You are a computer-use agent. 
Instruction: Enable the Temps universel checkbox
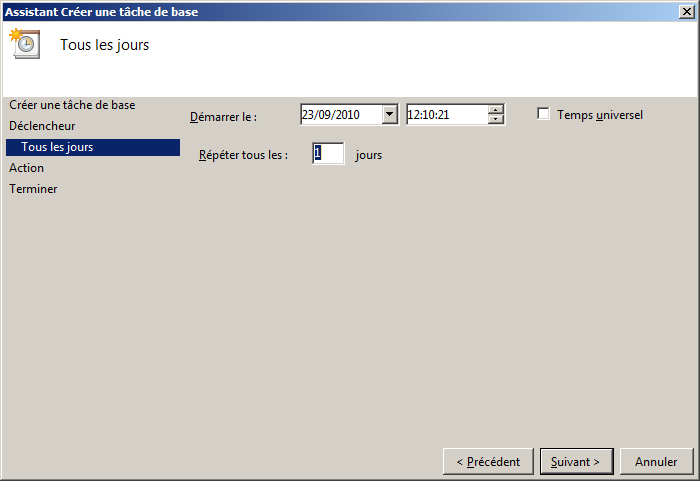(x=544, y=114)
